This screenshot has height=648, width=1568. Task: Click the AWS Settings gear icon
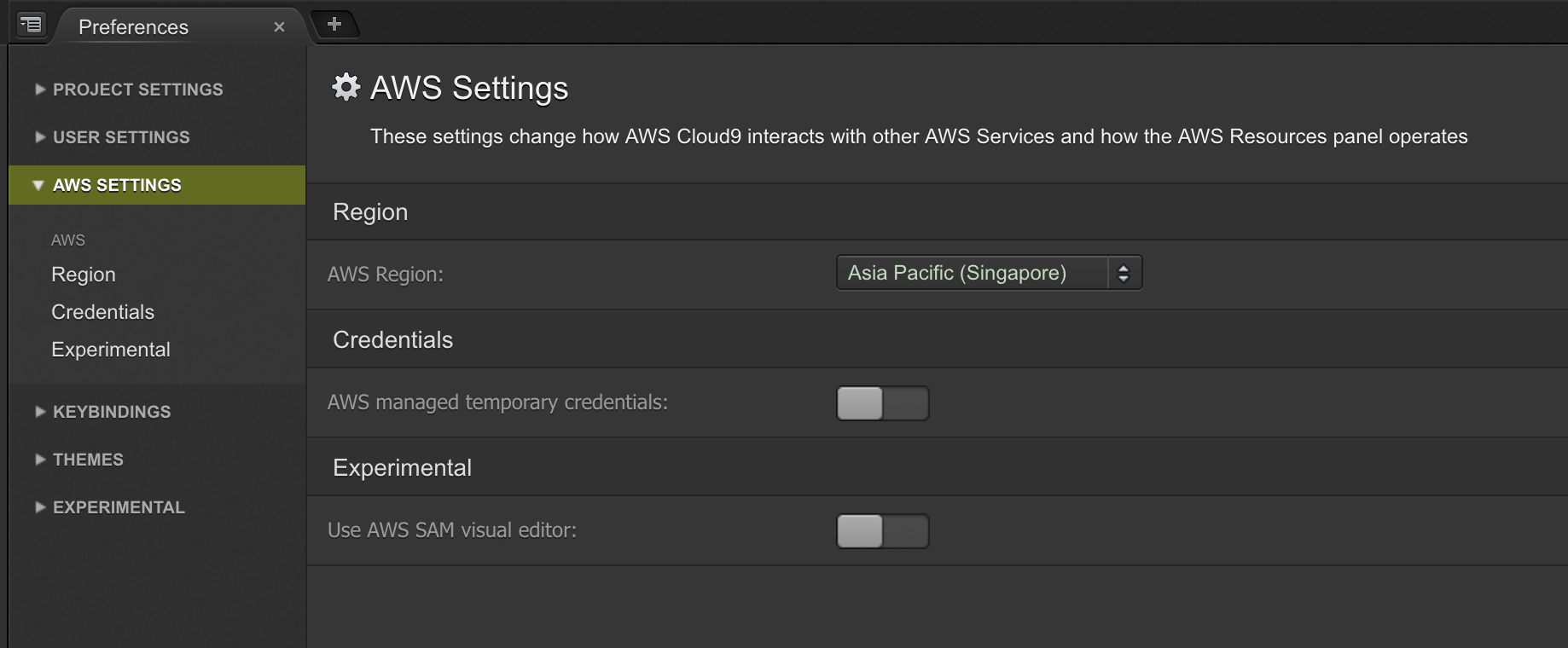(346, 87)
